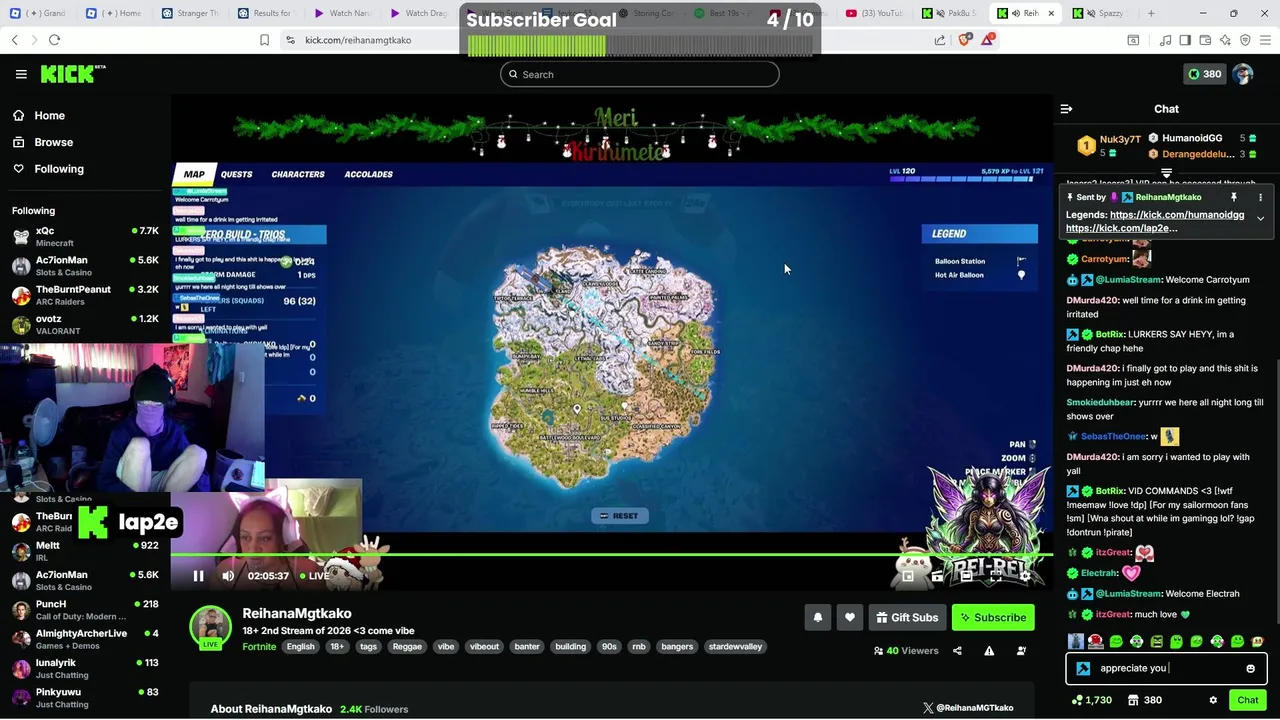Viewport: 1280px width, 720px height.
Task: Click the Kick logo
Action: click(x=73, y=74)
